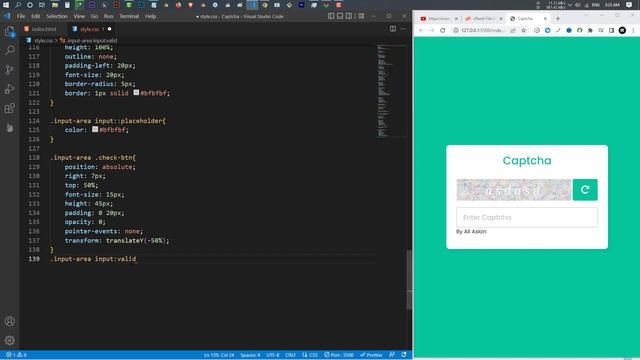Close the Captcha browser tab
The image size is (640, 360).
coord(545,19)
